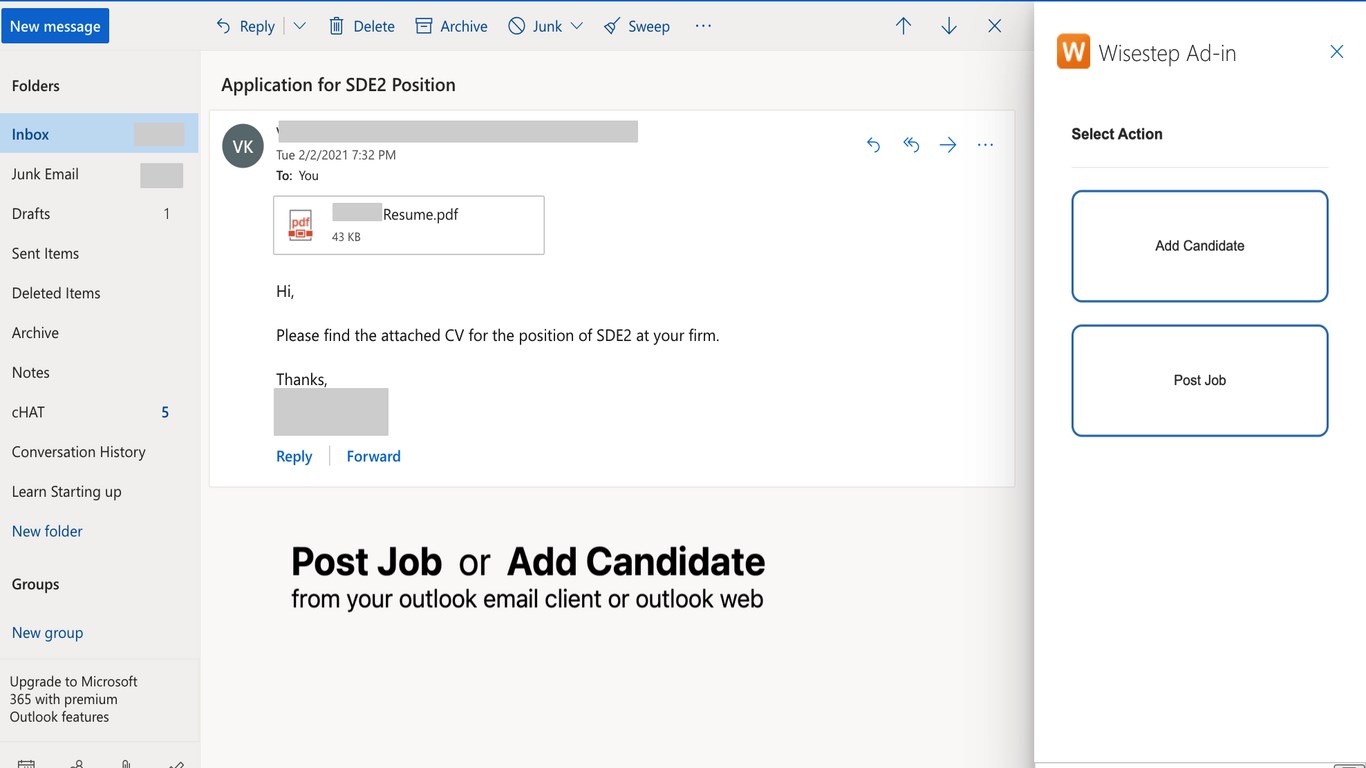Click the Delete trash icon in toolbar

pyautogui.click(x=337, y=26)
